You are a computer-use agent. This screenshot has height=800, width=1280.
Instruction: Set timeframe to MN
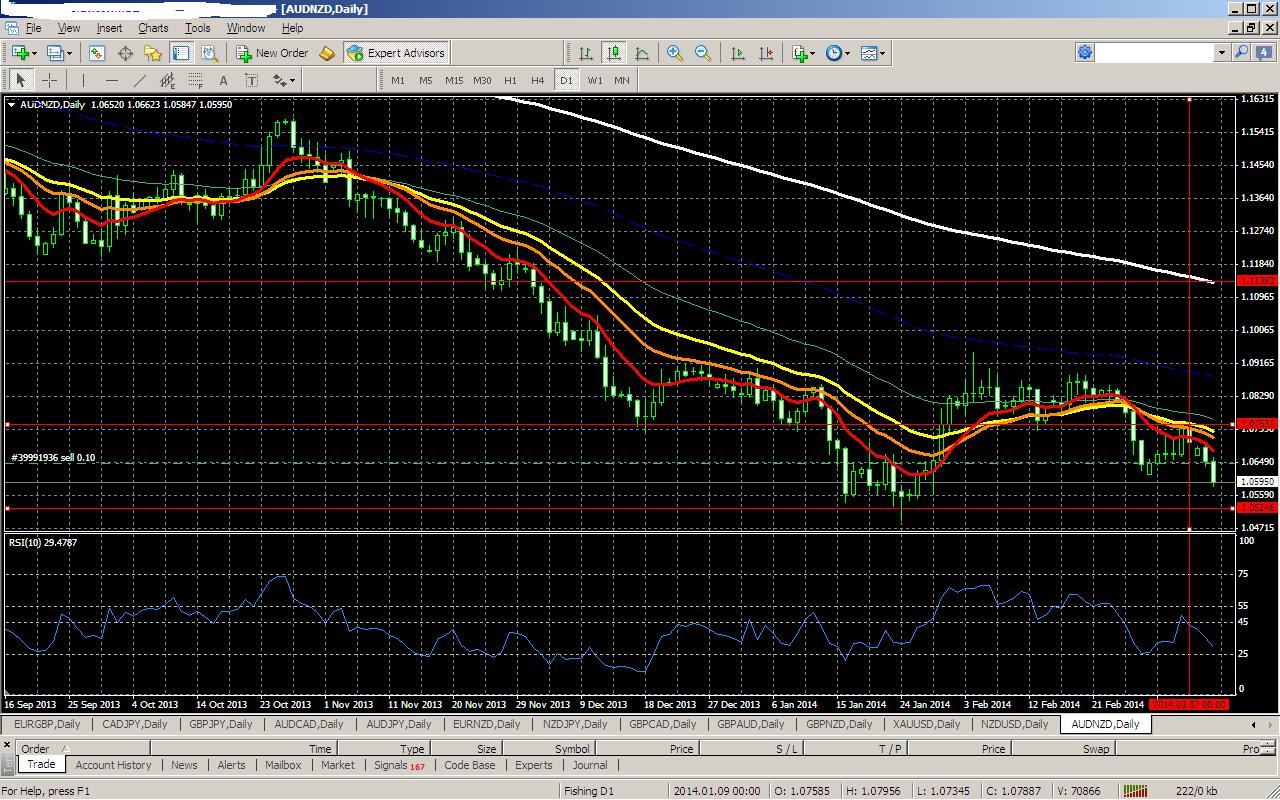click(622, 80)
